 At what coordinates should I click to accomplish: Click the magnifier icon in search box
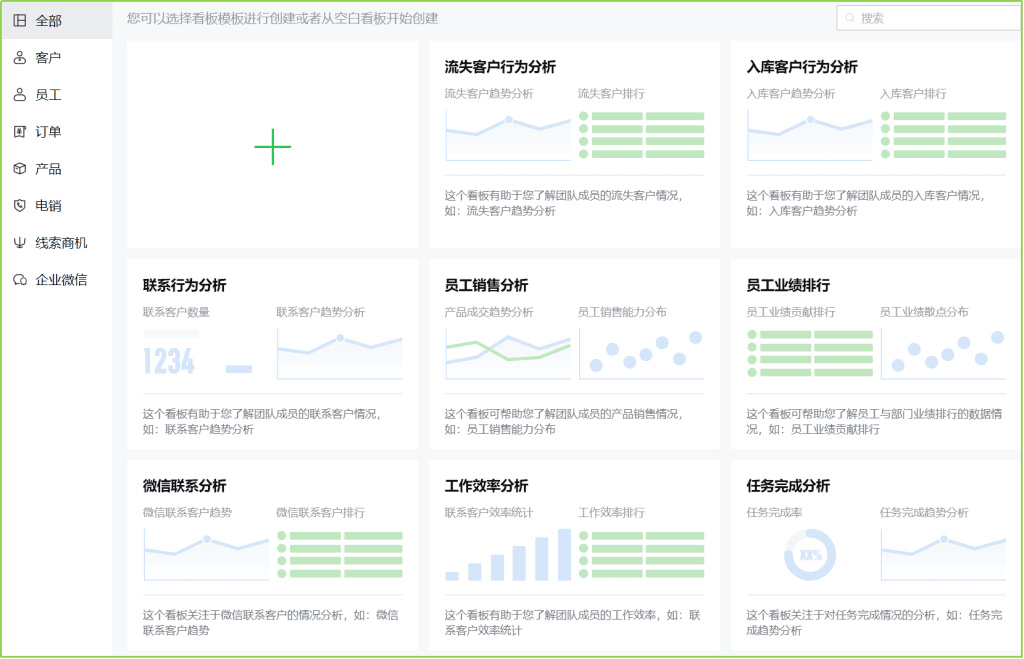coord(850,18)
